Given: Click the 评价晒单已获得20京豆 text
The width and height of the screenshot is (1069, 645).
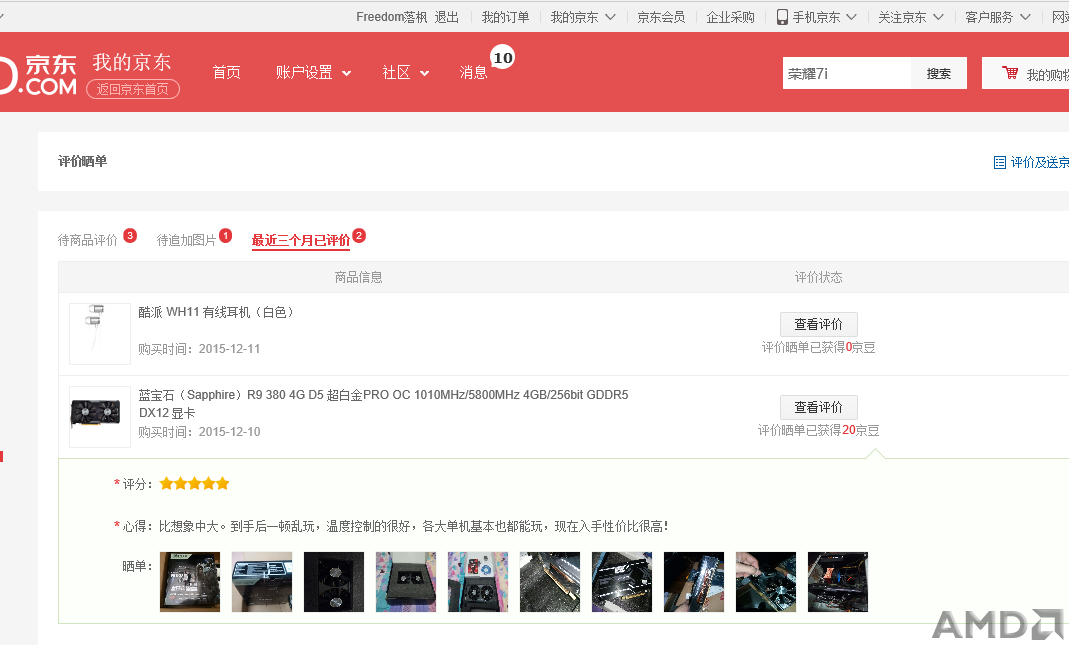Looking at the screenshot, I should point(819,430).
